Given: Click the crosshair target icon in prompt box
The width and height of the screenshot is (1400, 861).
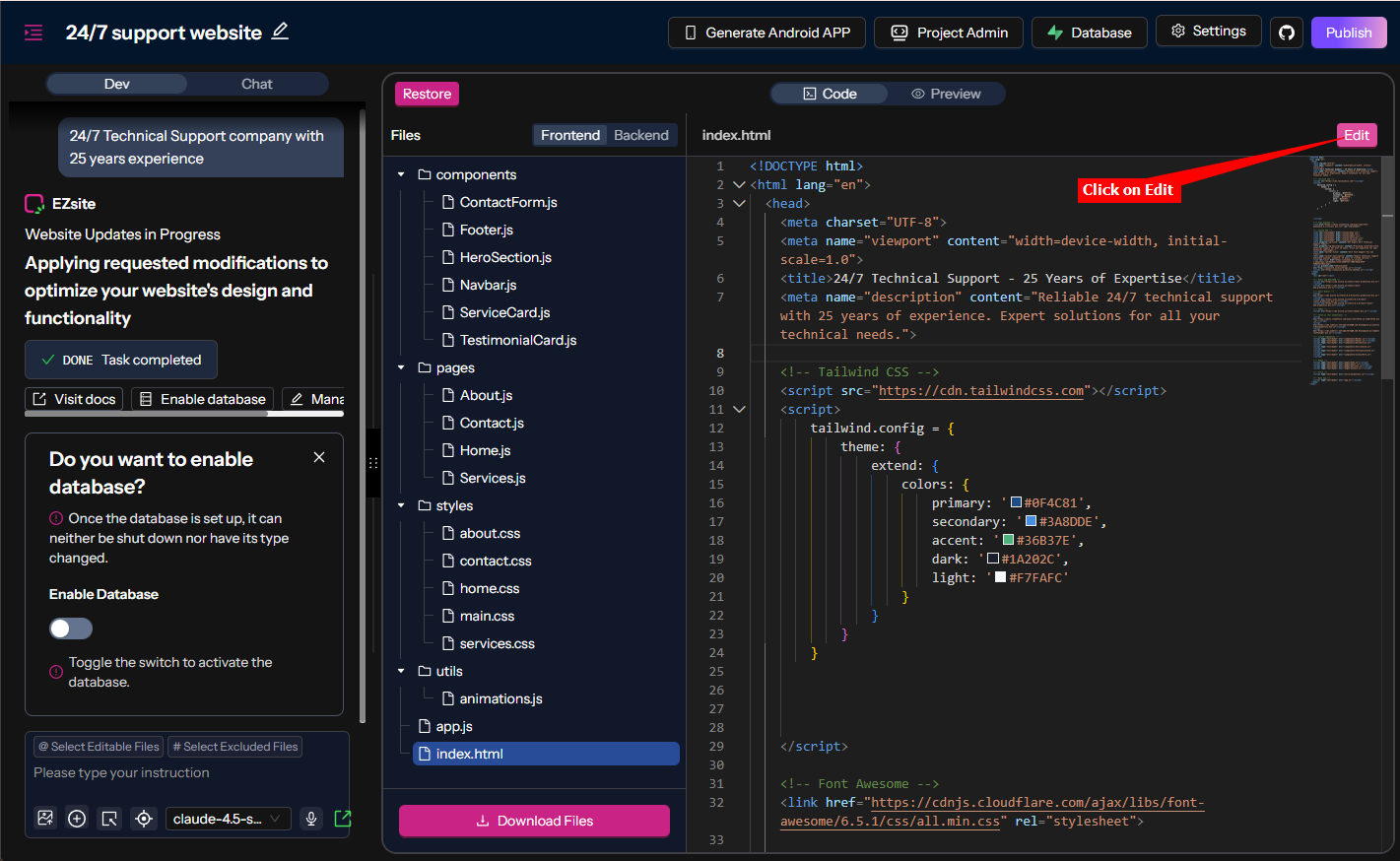Looking at the screenshot, I should (144, 819).
